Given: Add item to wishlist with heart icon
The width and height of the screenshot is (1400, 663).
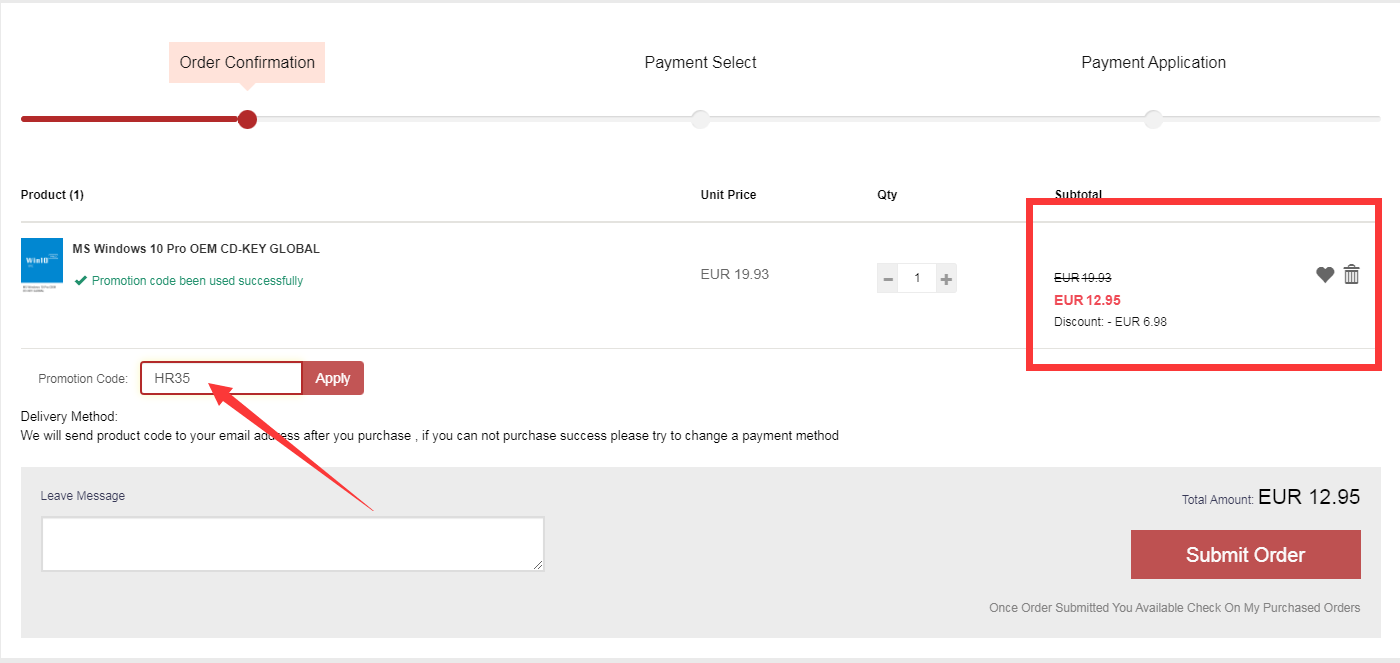Looking at the screenshot, I should pyautogui.click(x=1325, y=275).
